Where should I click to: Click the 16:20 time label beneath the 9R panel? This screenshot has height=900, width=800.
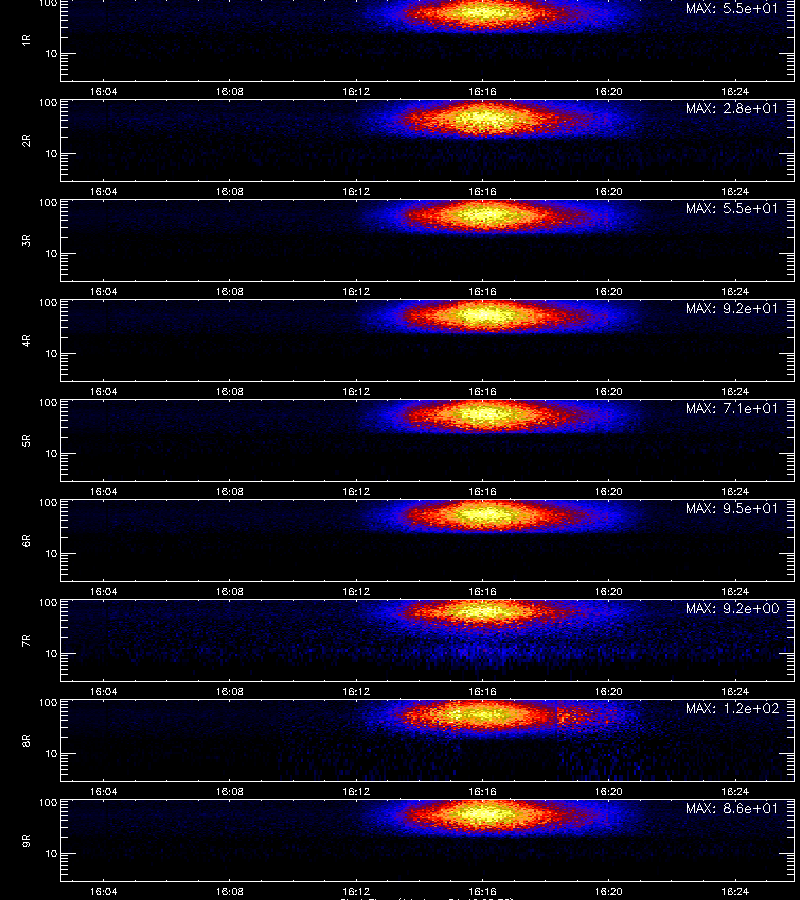pyautogui.click(x=608, y=891)
